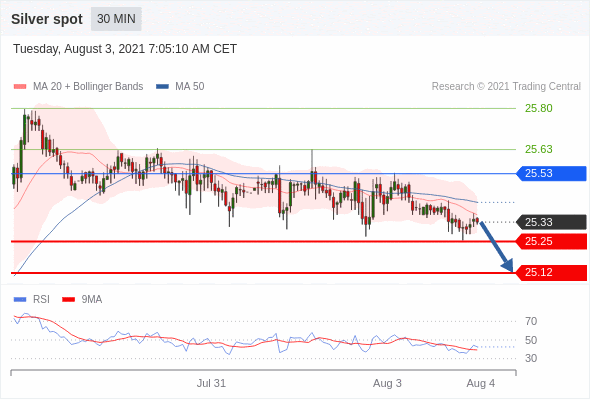
Task: Click the blue downward forecast arrow
Action: pos(496,246)
